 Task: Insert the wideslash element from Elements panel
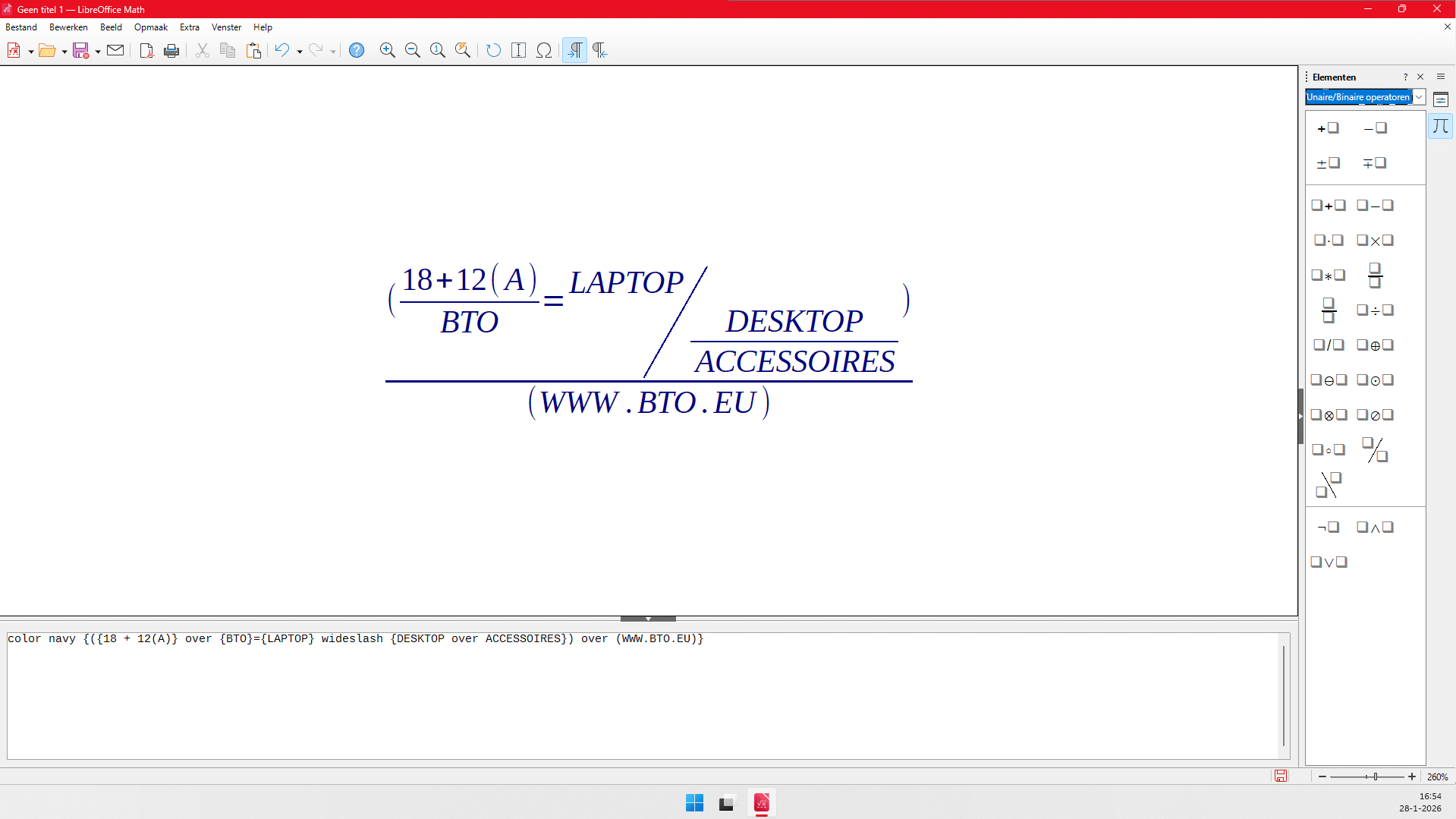tap(1375, 449)
